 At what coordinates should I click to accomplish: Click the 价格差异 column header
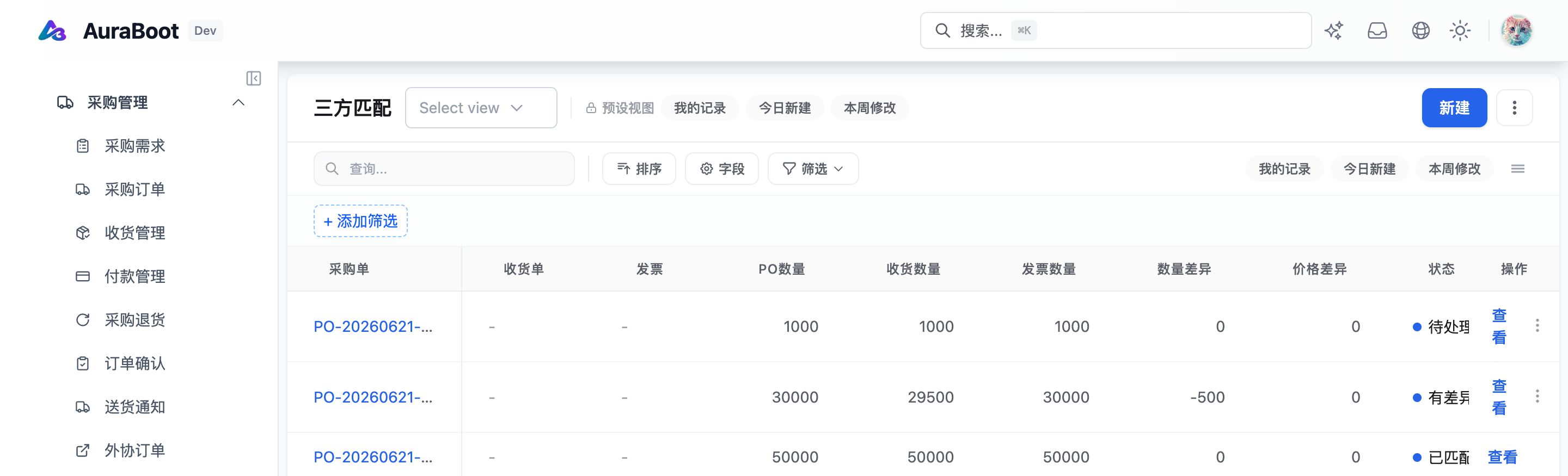pyautogui.click(x=1319, y=269)
